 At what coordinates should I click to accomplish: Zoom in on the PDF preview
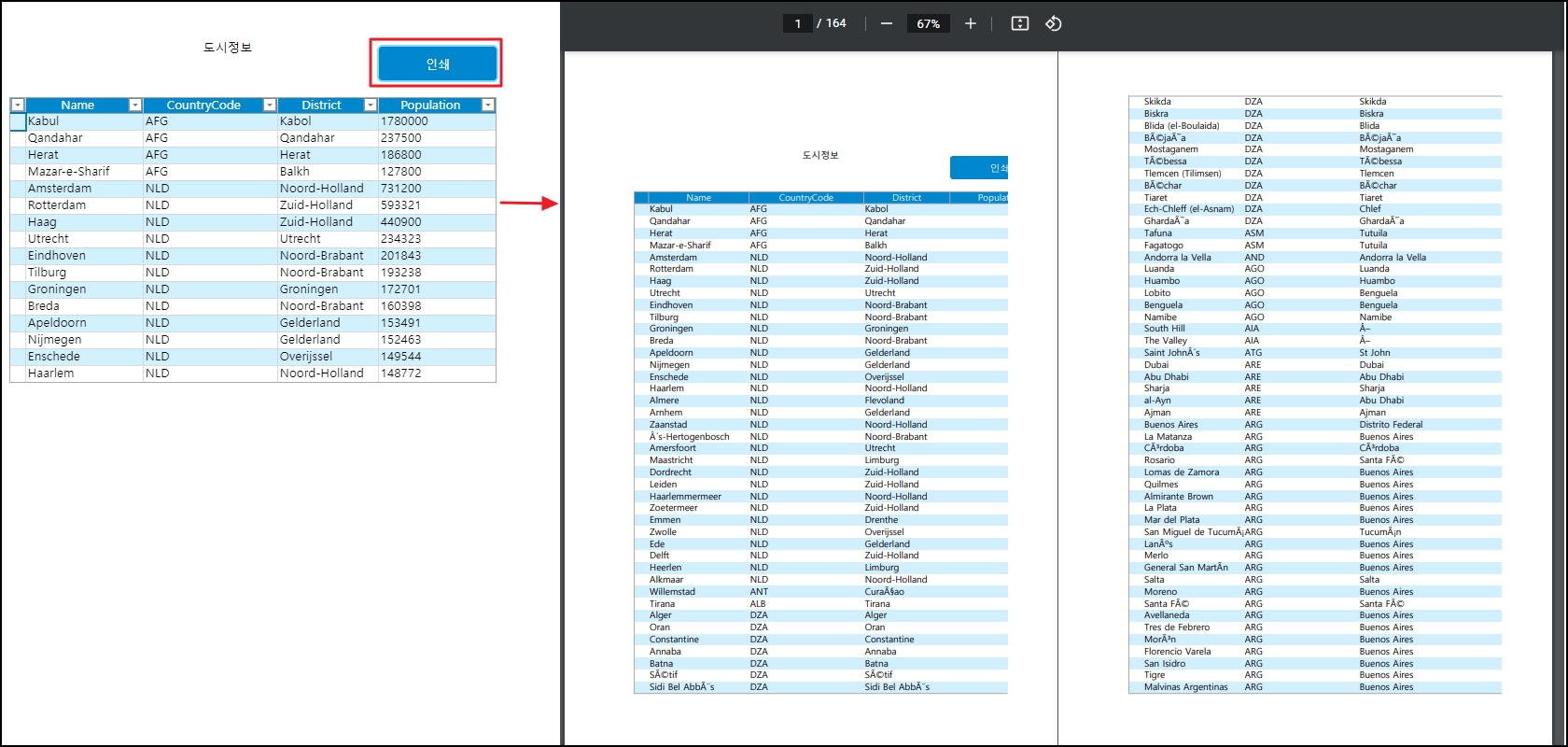pos(971,23)
